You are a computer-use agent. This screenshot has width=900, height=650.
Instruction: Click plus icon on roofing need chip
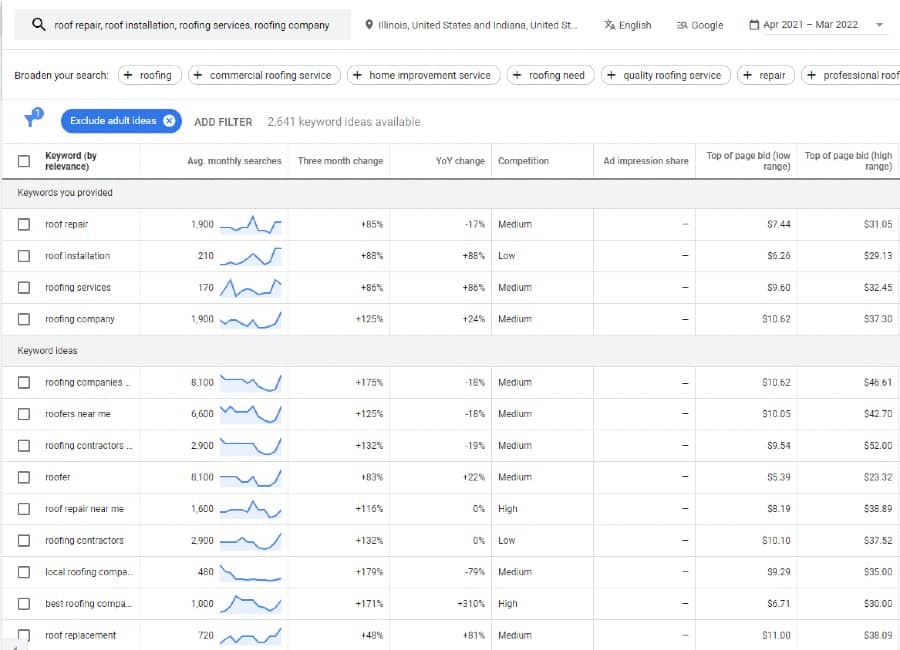(x=517, y=75)
